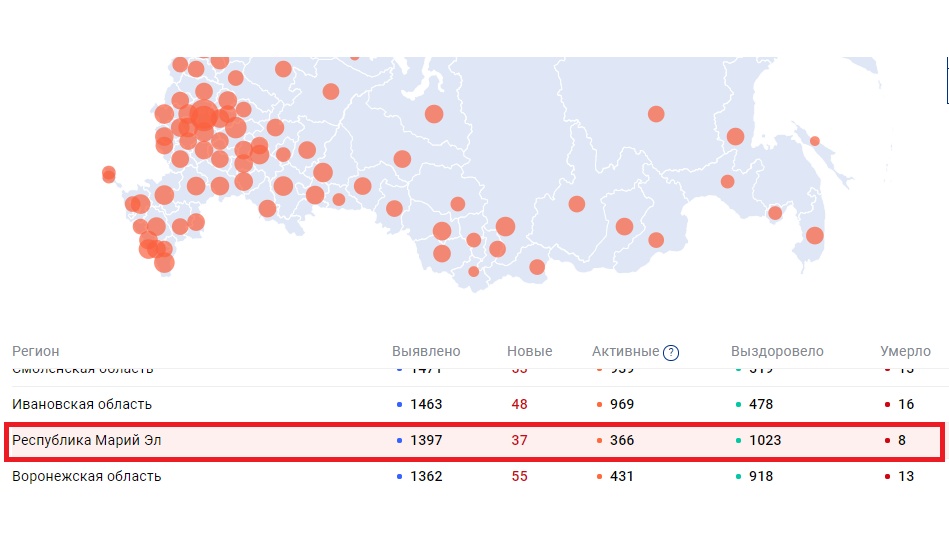Sort table by Выявлено column header
Screen dimensions: 949x536
(426, 351)
